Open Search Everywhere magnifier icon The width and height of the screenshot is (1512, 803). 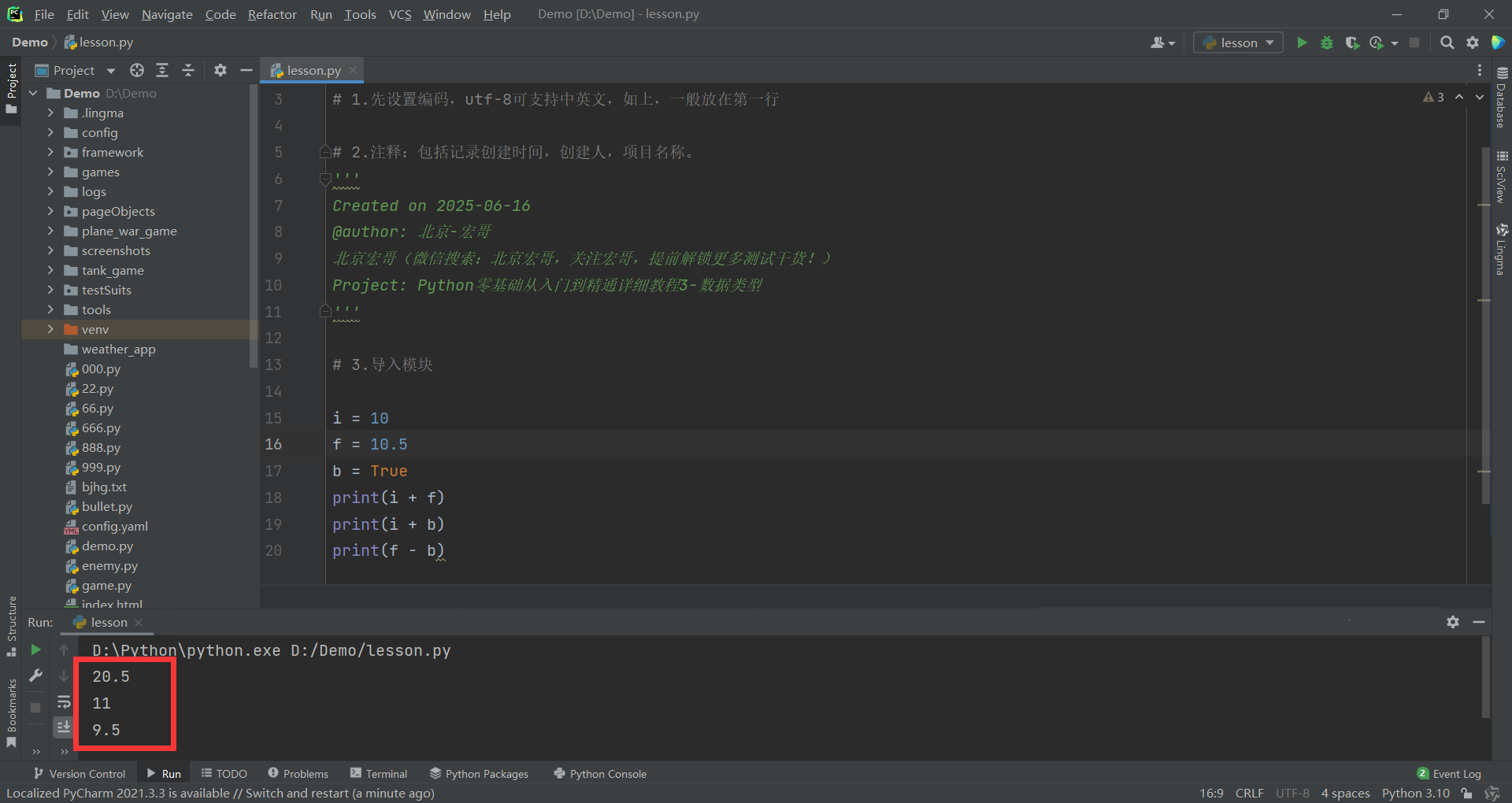tap(1447, 43)
